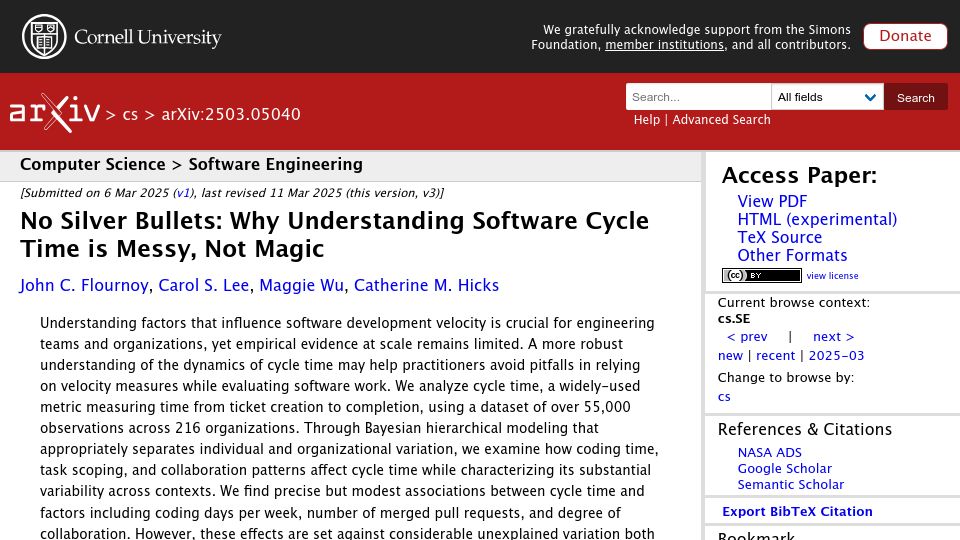
Task: Click the Donate button
Action: [x=905, y=36]
